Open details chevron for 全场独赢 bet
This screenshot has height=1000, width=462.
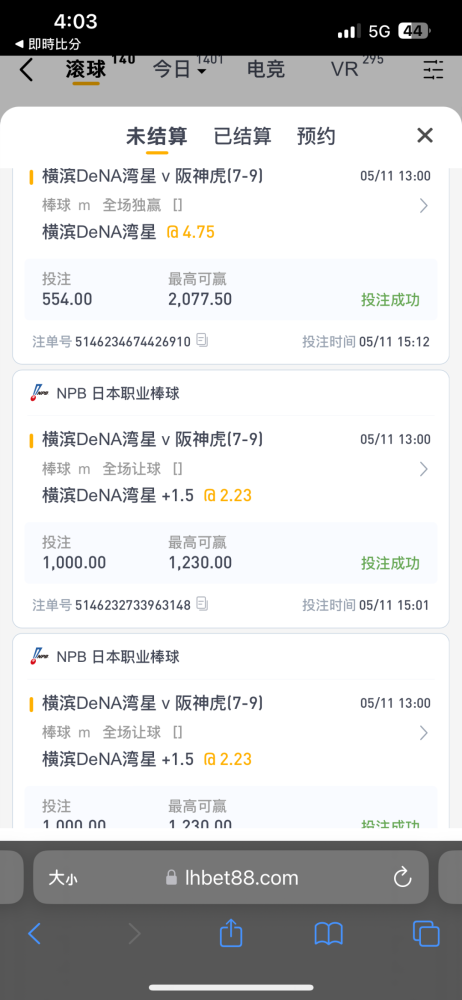coord(423,205)
